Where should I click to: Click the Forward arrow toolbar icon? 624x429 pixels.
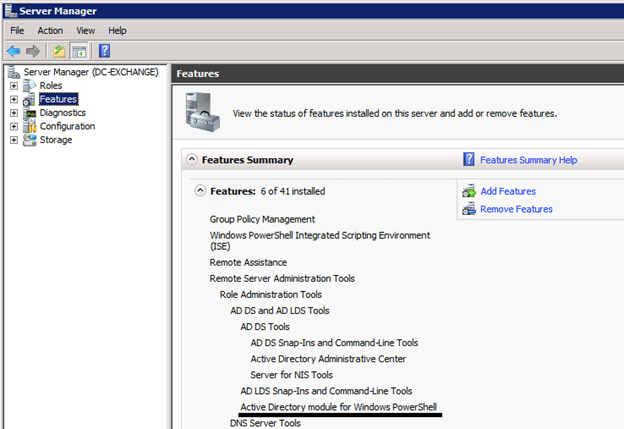click(33, 51)
